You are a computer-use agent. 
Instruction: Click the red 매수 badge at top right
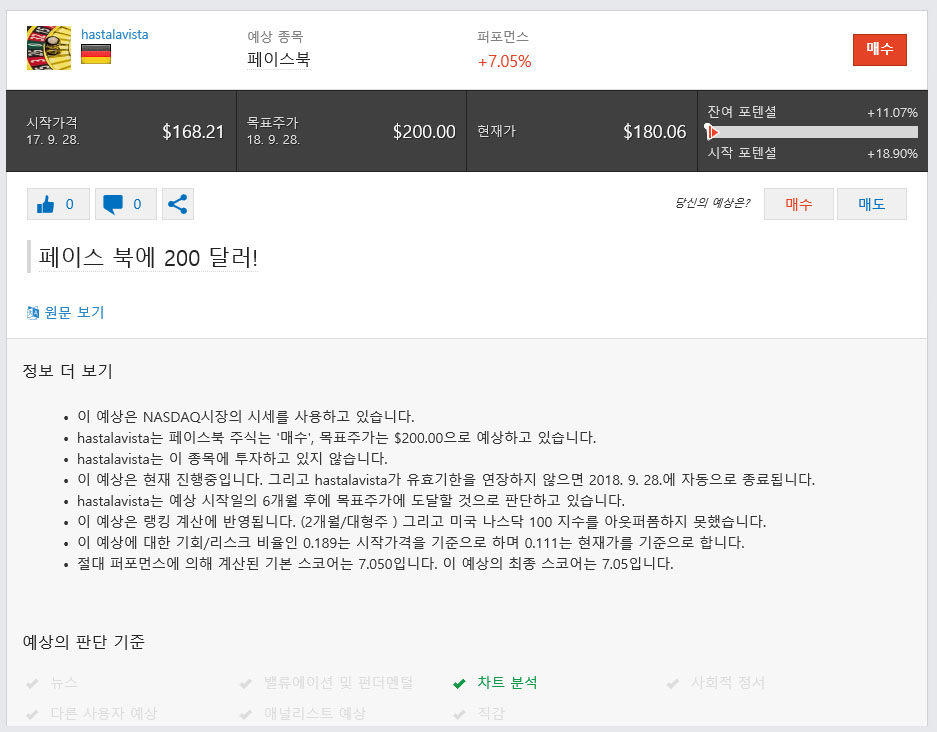(x=879, y=50)
